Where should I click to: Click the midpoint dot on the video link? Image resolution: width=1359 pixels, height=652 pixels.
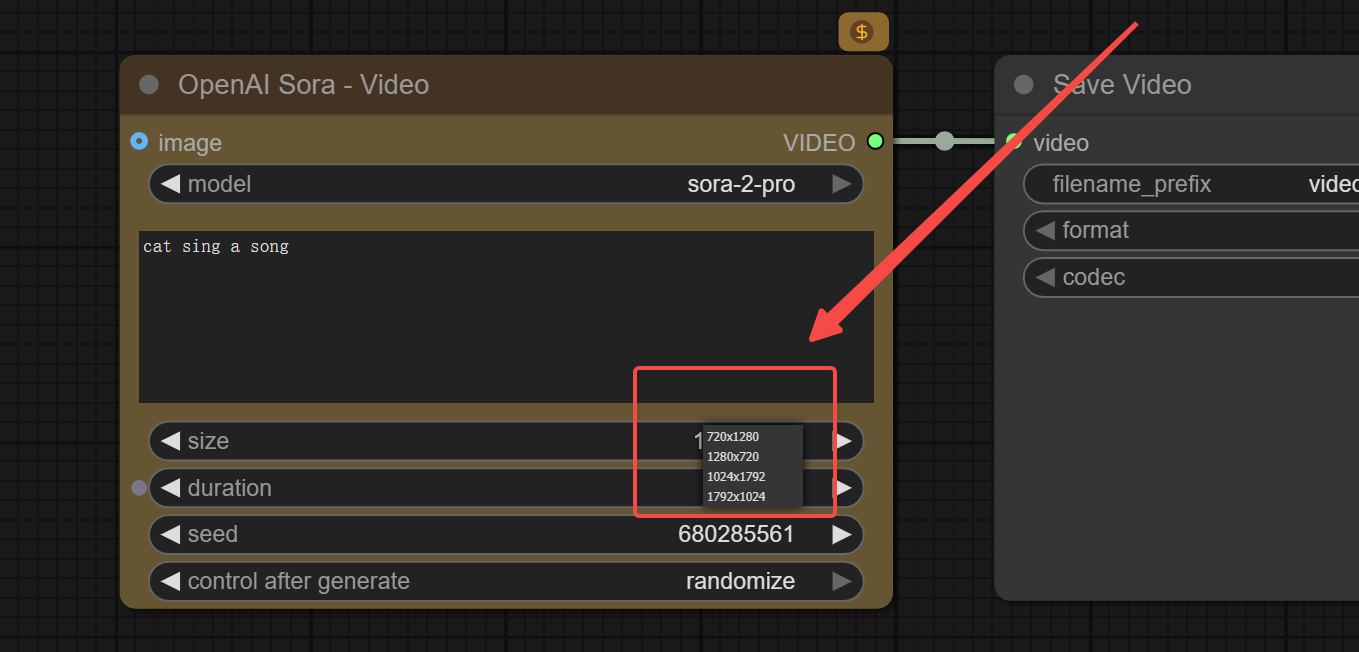944,141
